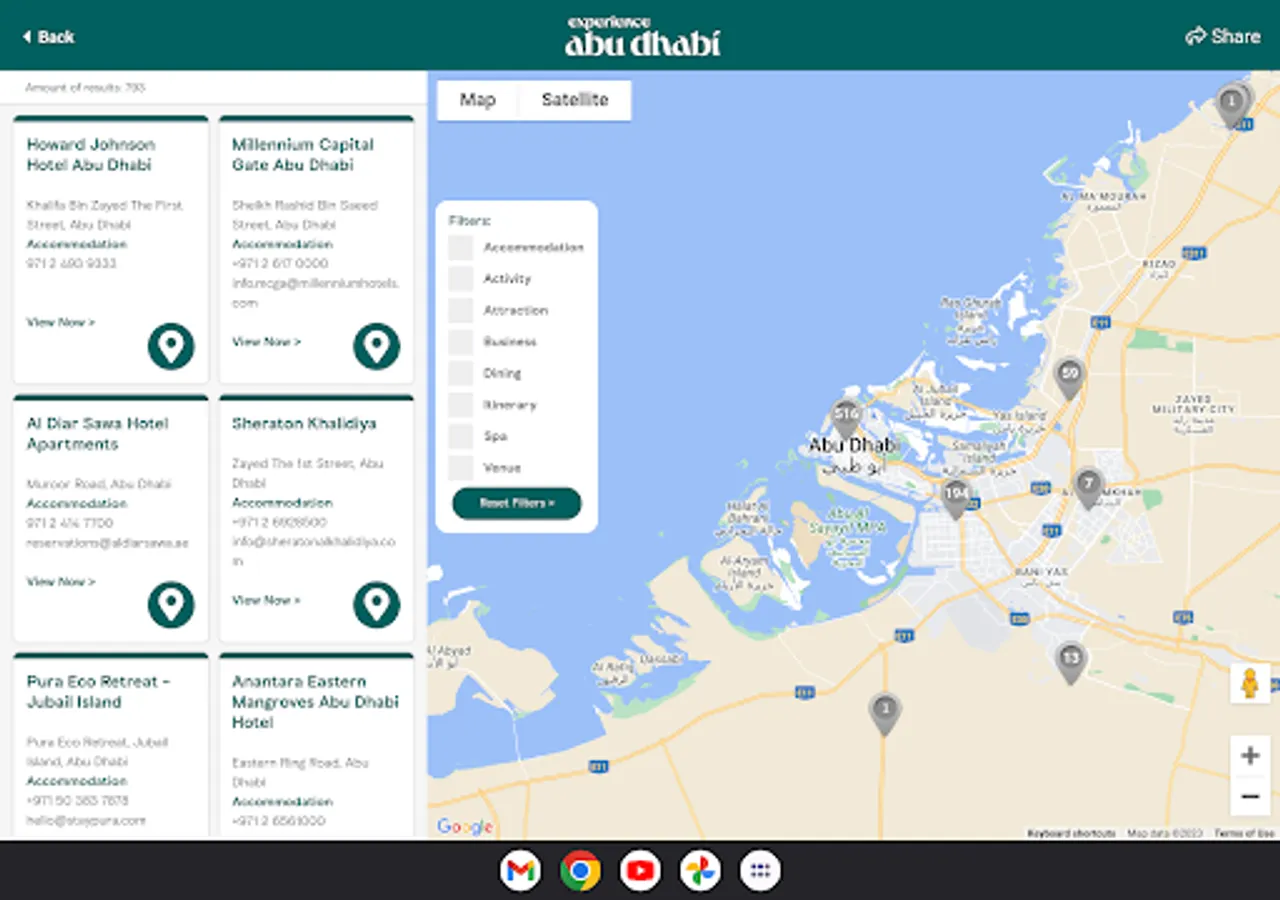1280x900 pixels.
Task: Open the map Terms of Use link
Action: coord(1244,833)
